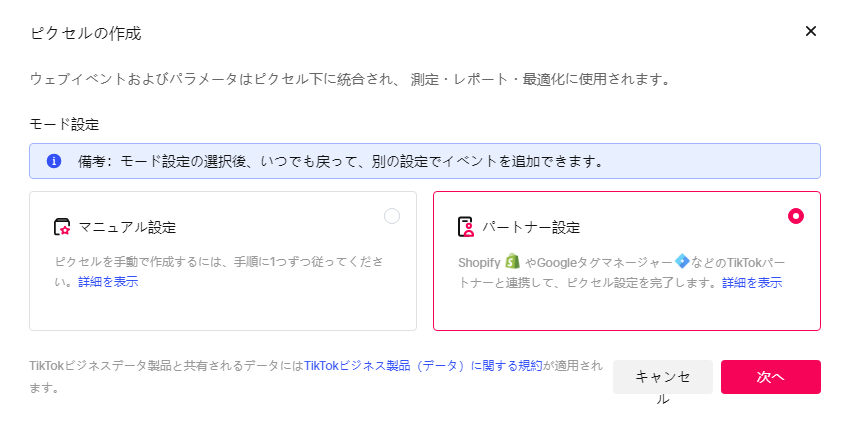850x422 pixels.
Task: Click the green Shopify bag icon
Action: click(512, 261)
